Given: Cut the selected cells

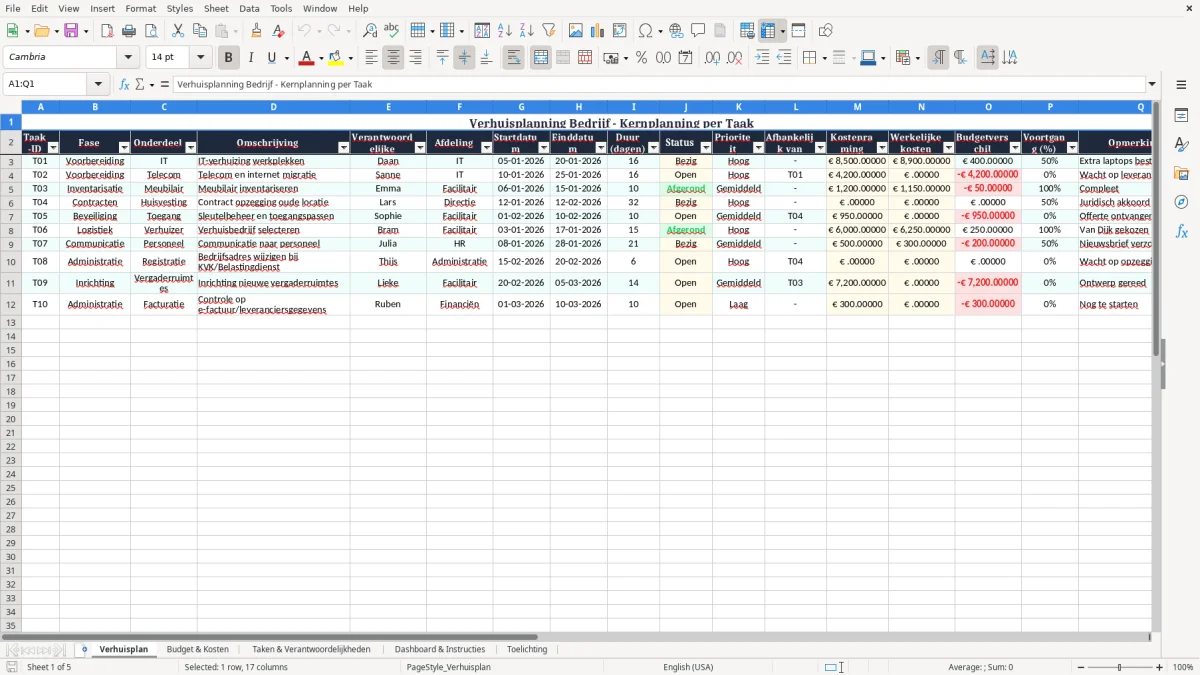Looking at the screenshot, I should pos(177,31).
